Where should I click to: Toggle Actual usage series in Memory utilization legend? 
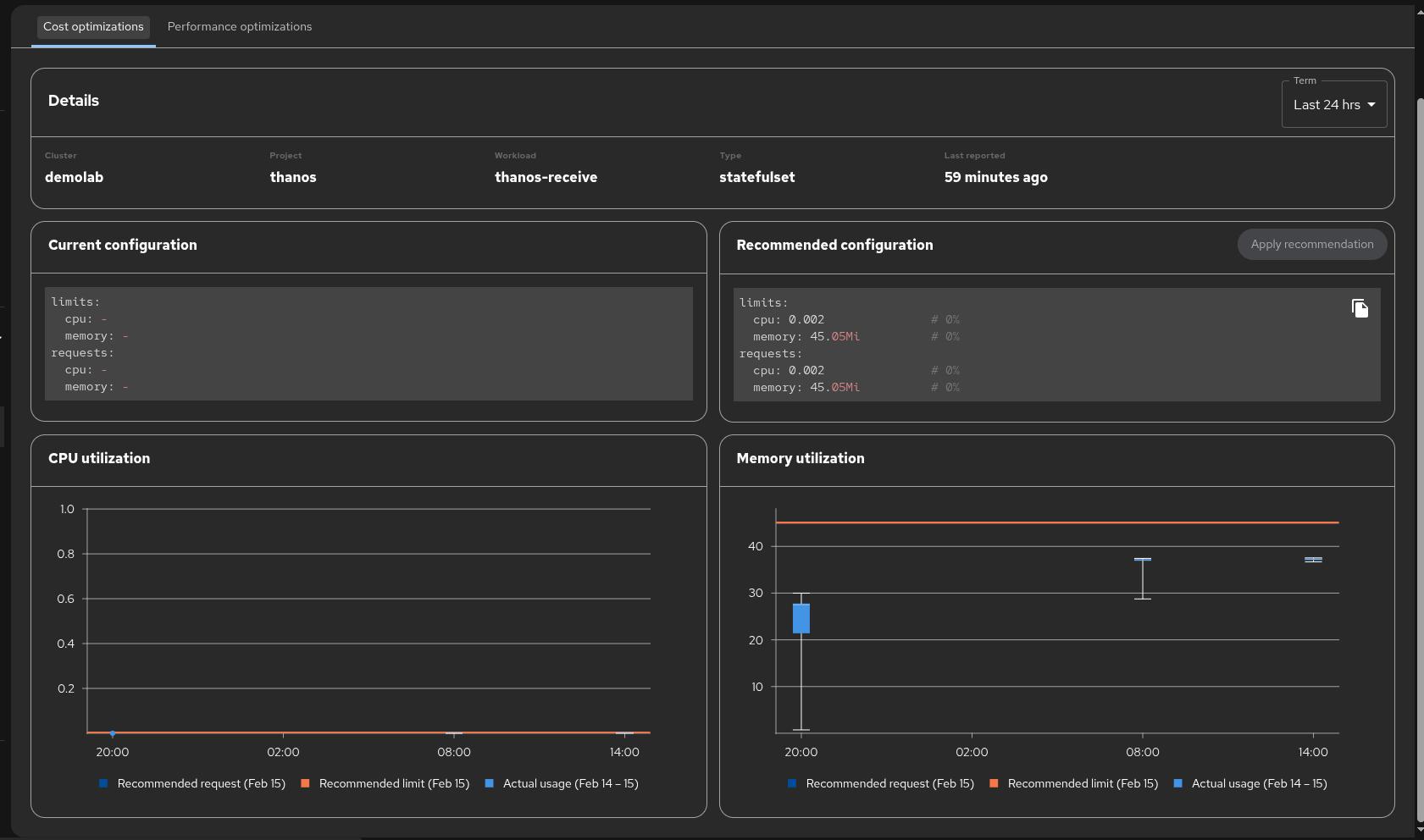[x=1177, y=784]
